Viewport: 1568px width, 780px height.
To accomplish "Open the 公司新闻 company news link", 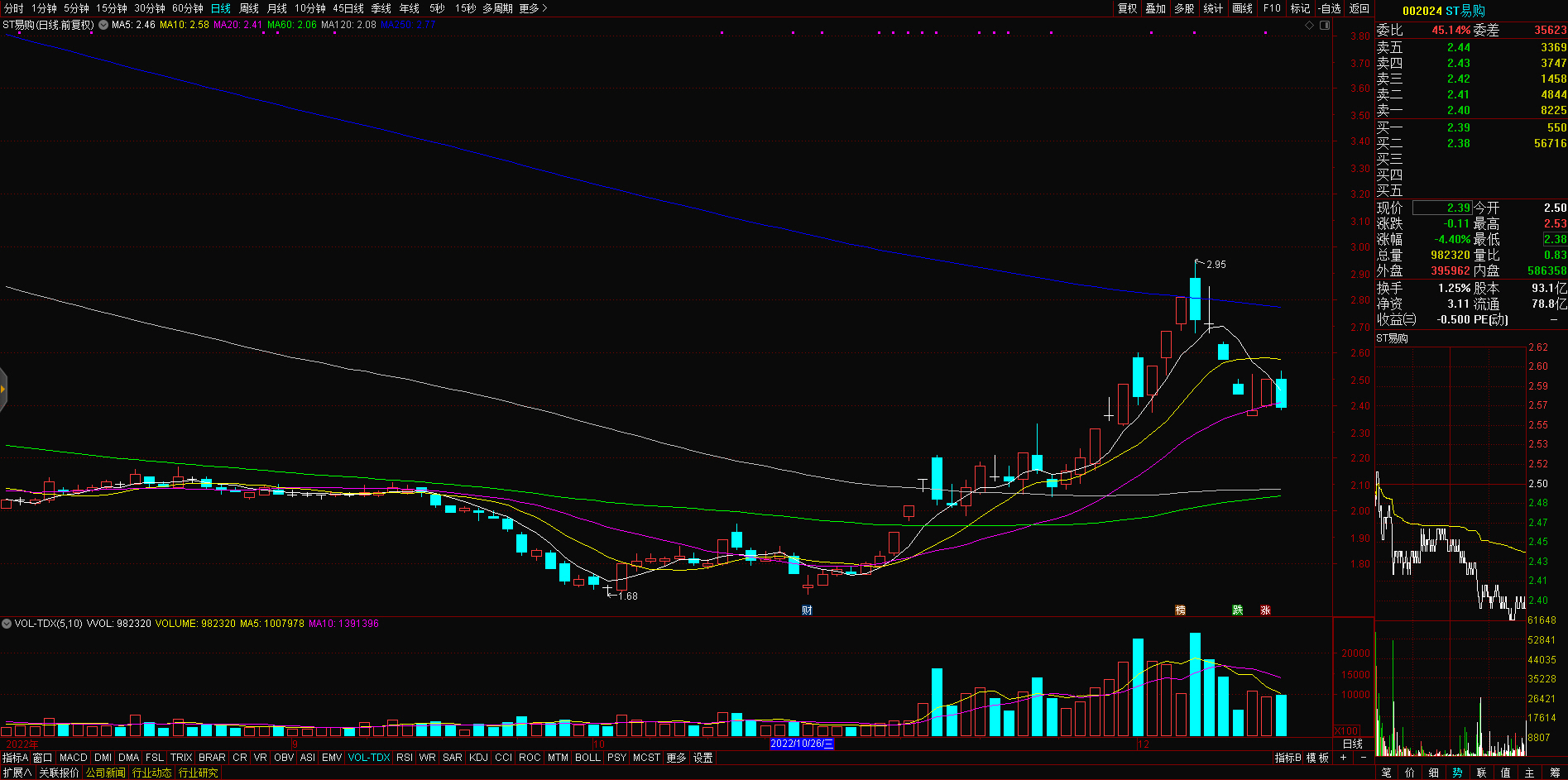I will click(x=105, y=773).
